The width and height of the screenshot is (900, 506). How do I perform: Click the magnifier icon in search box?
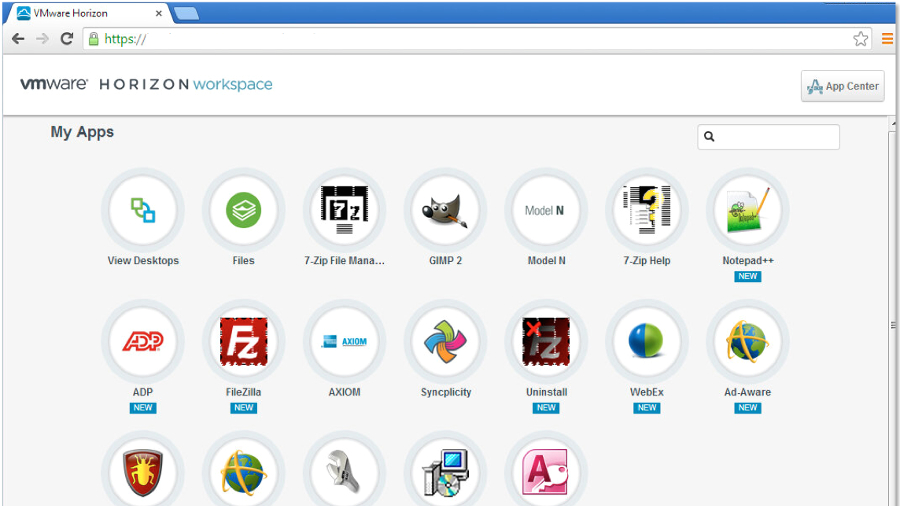tap(709, 137)
